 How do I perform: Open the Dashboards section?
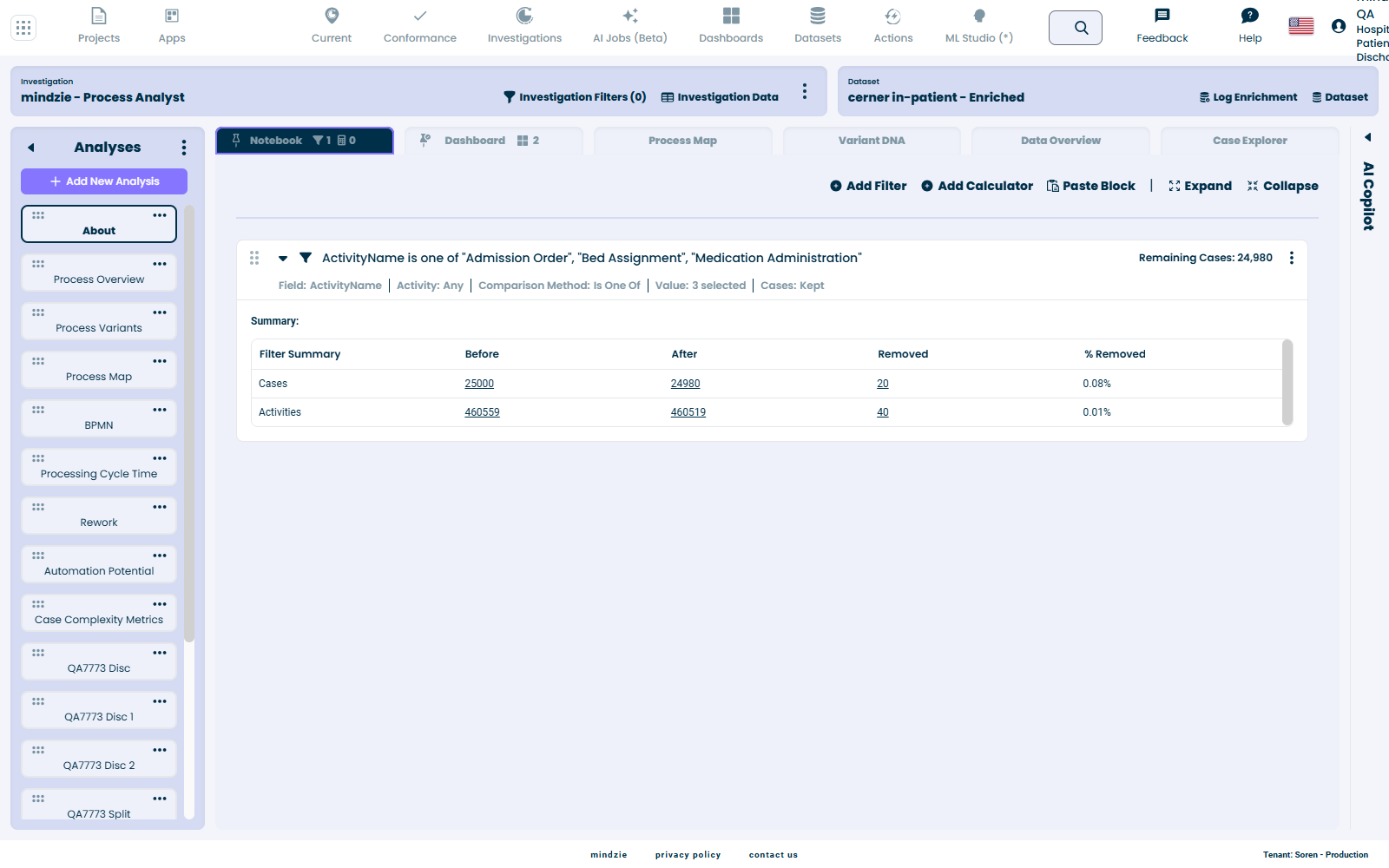pos(731,26)
